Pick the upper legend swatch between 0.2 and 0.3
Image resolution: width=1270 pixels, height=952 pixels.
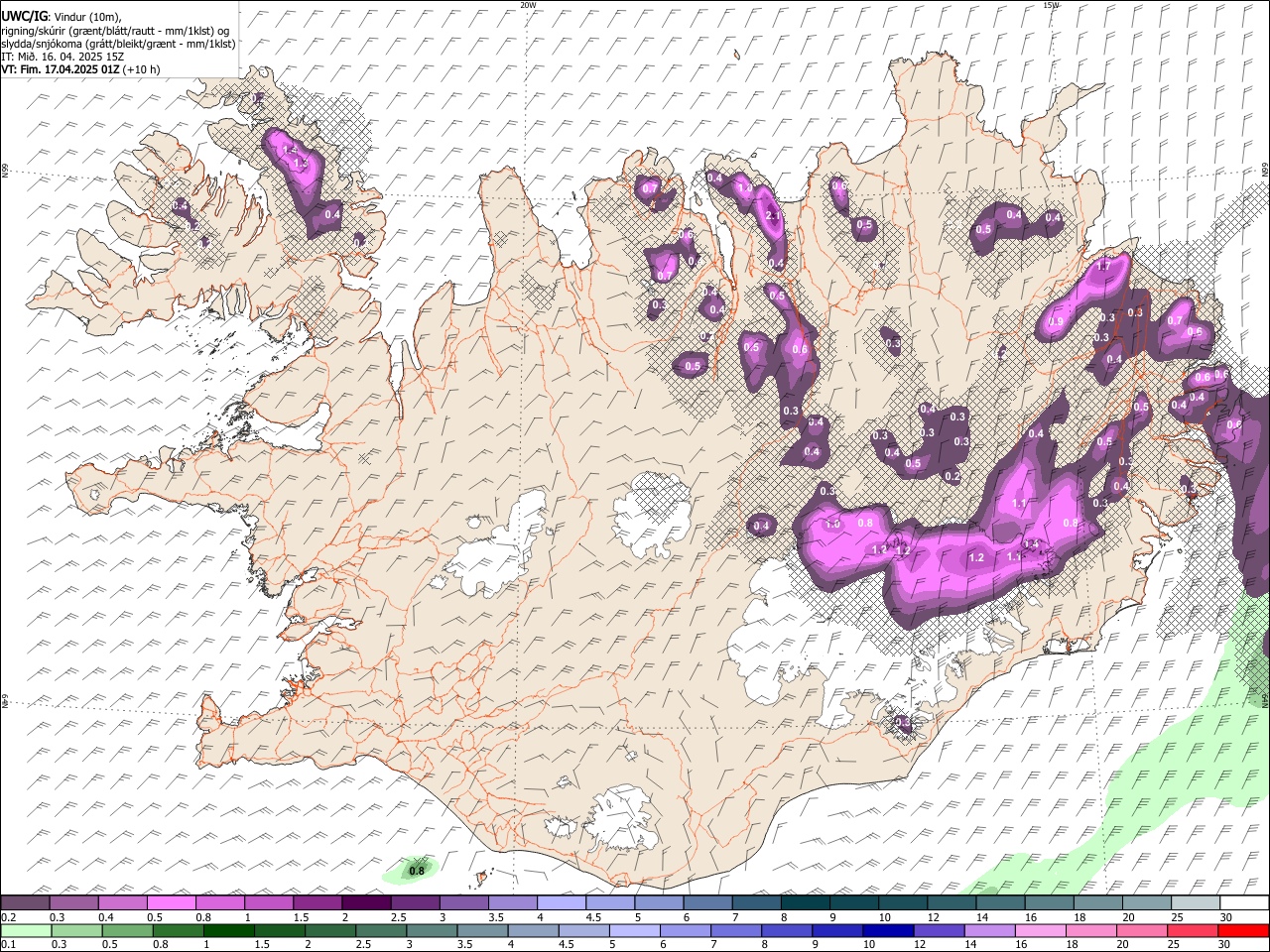25,902
